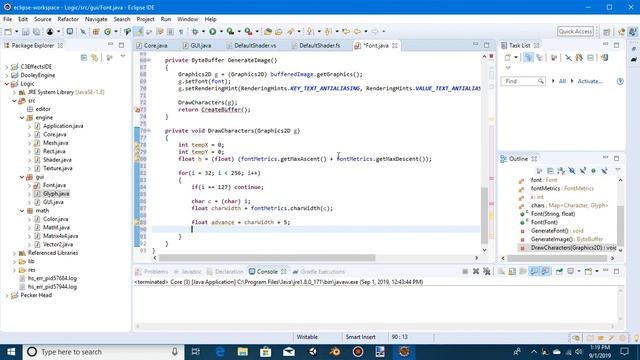Image resolution: width=640 pixels, height=360 pixels.
Task: Toggle Mark Occurrences highlighter icon
Action: (139, 31)
